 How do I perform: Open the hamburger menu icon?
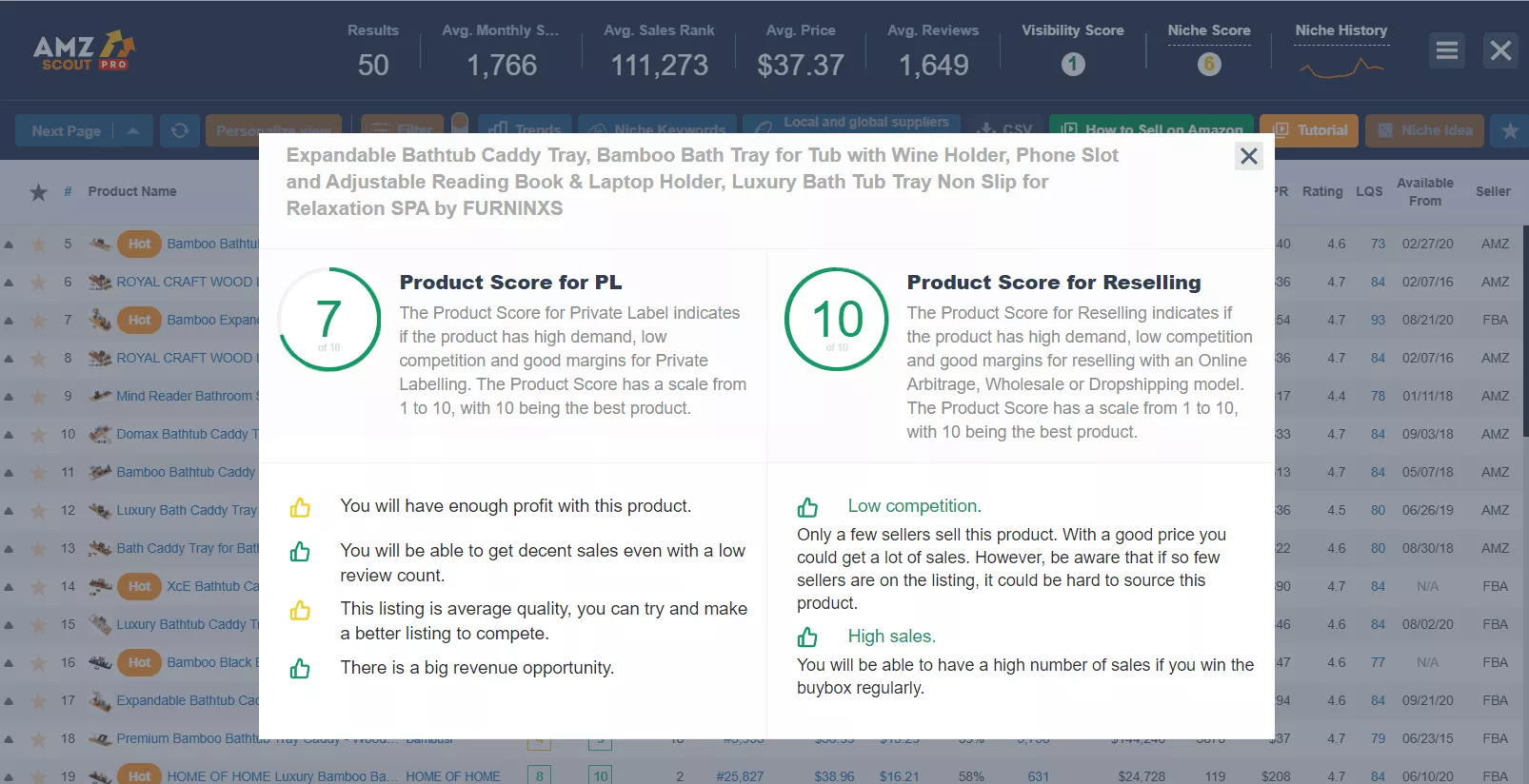tap(1447, 50)
